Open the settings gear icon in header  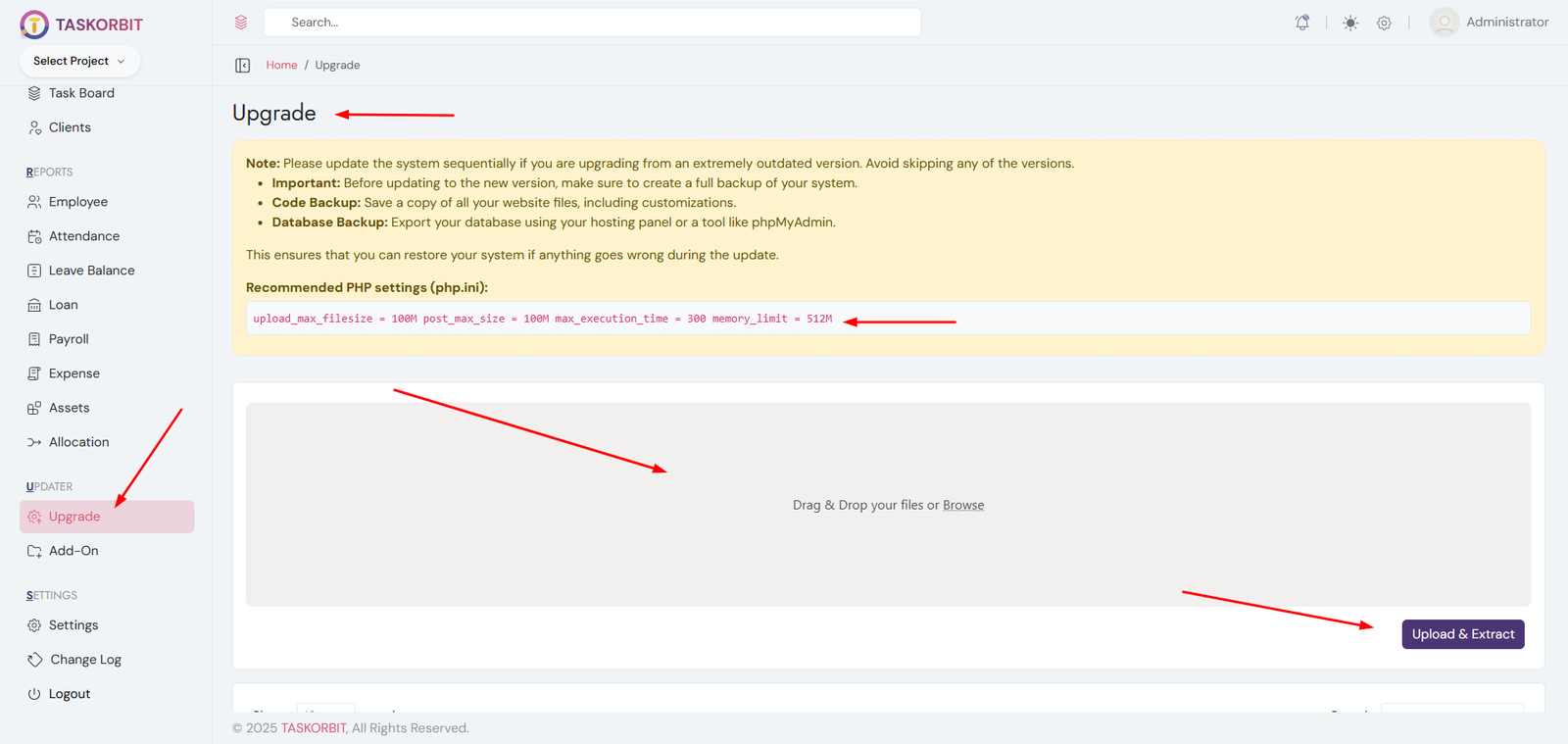(1384, 23)
